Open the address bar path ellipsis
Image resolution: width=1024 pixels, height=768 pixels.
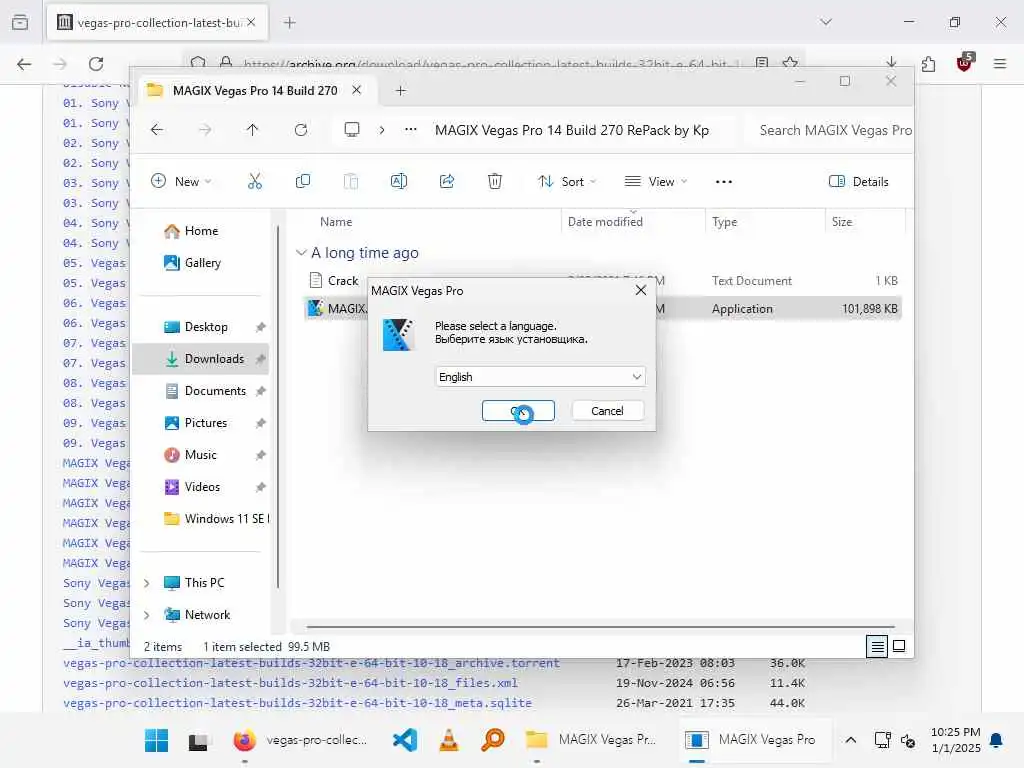click(410, 130)
